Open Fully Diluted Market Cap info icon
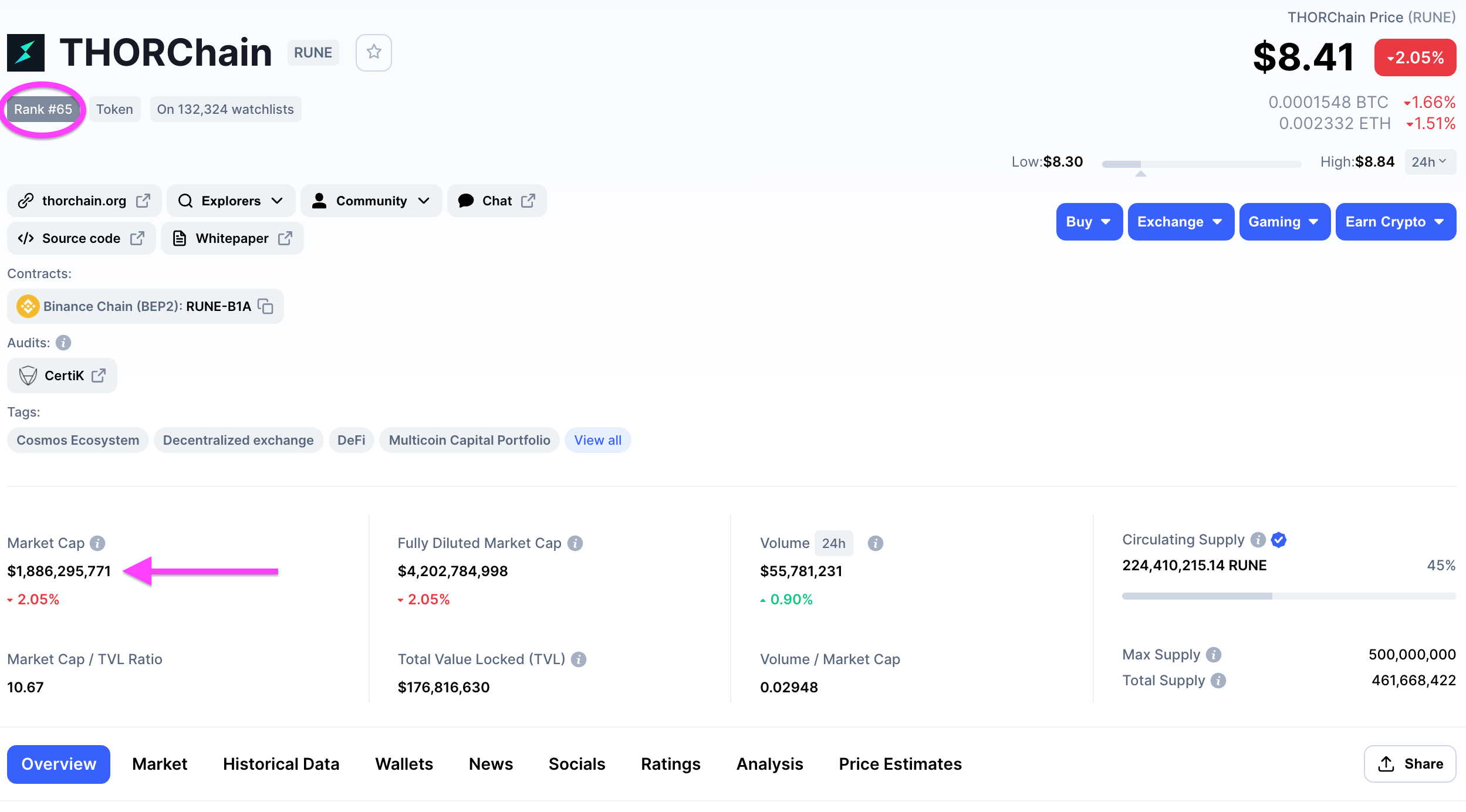This screenshot has height=812, width=1466. 575,543
